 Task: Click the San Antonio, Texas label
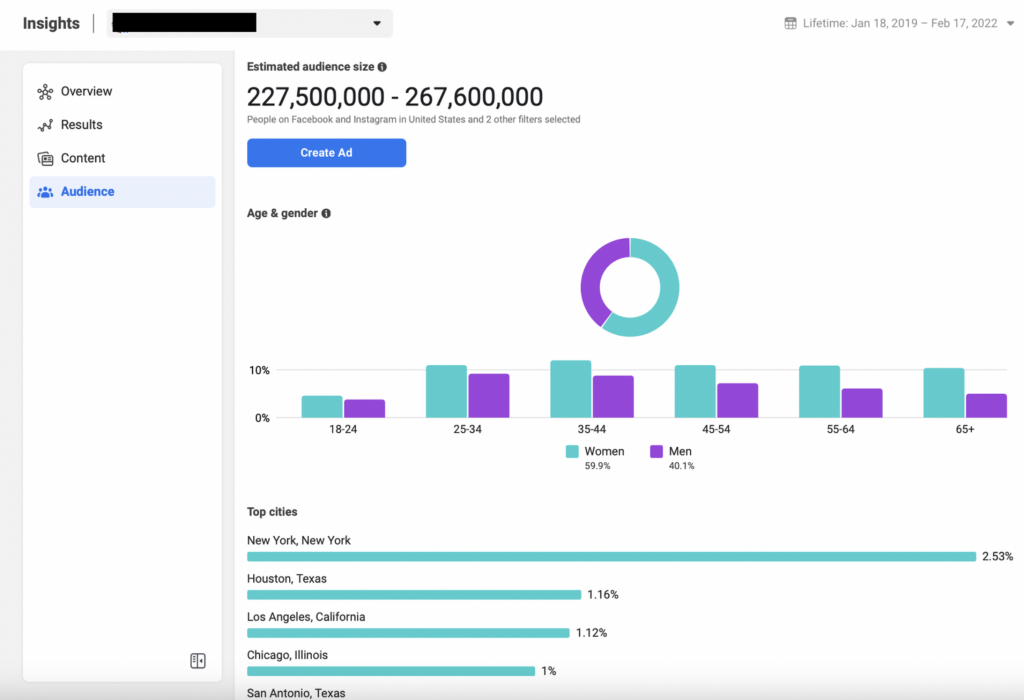pyautogui.click(x=296, y=693)
